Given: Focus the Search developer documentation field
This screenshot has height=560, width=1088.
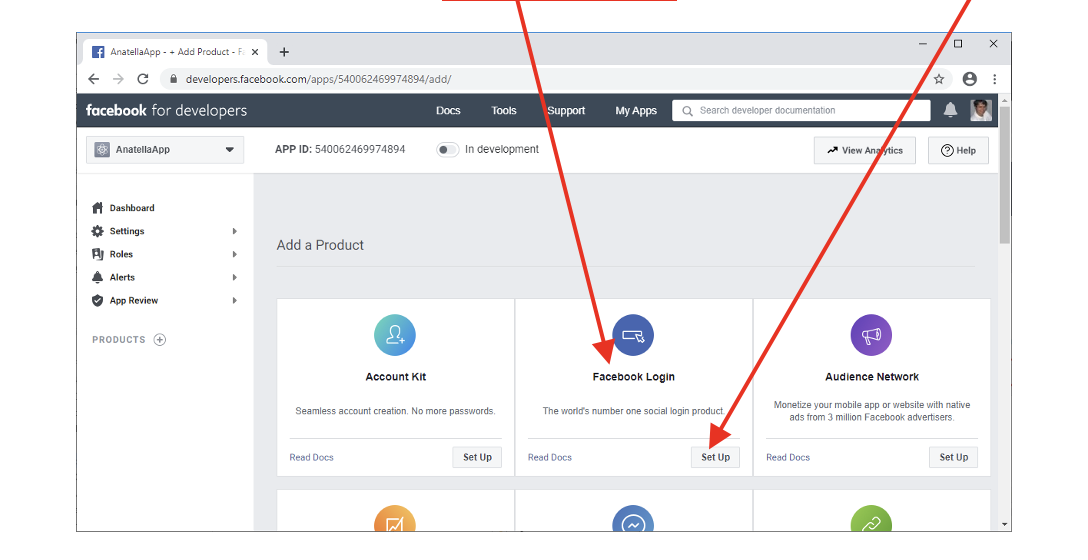Looking at the screenshot, I should tap(810, 110).
